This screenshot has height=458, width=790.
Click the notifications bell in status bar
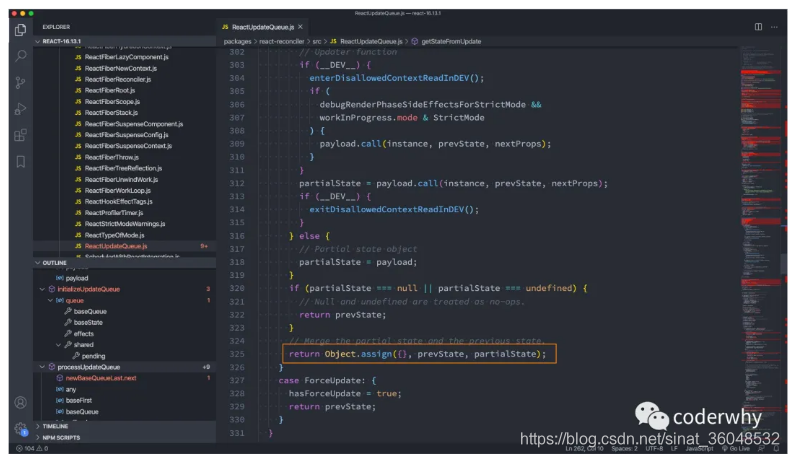[x=774, y=448]
